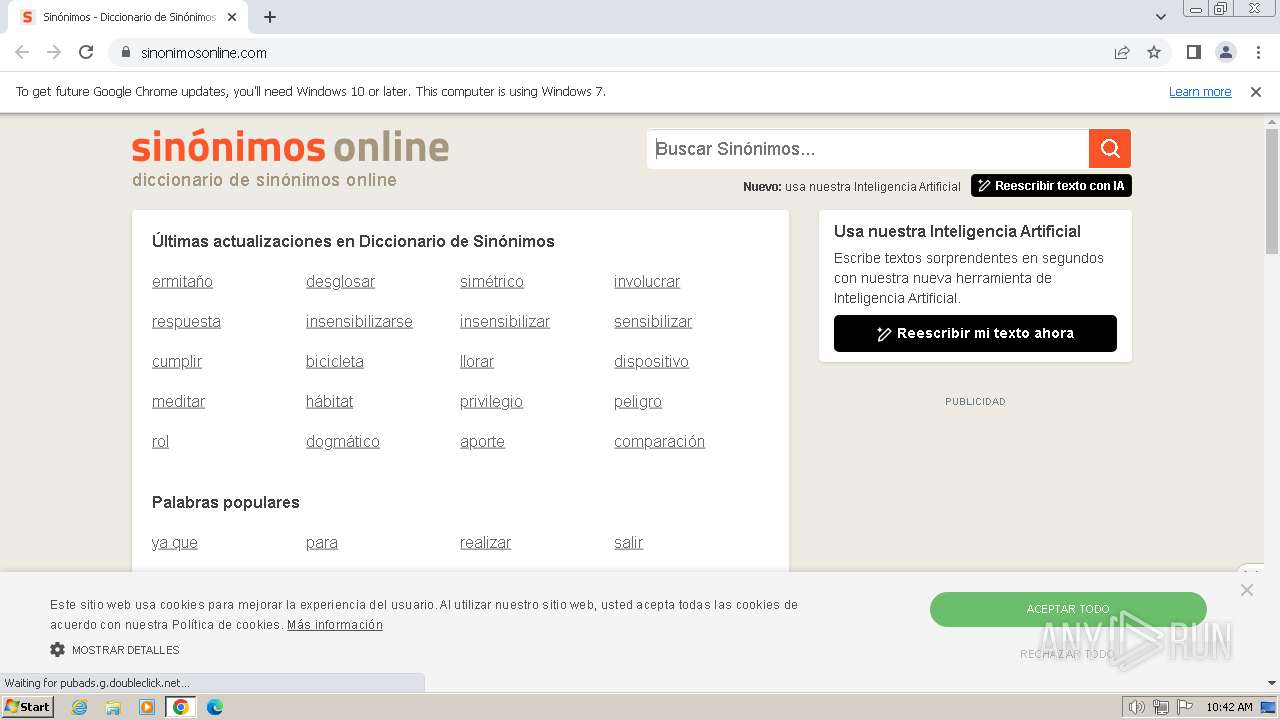Open the word llorar
This screenshot has width=1280, height=720.
(477, 362)
